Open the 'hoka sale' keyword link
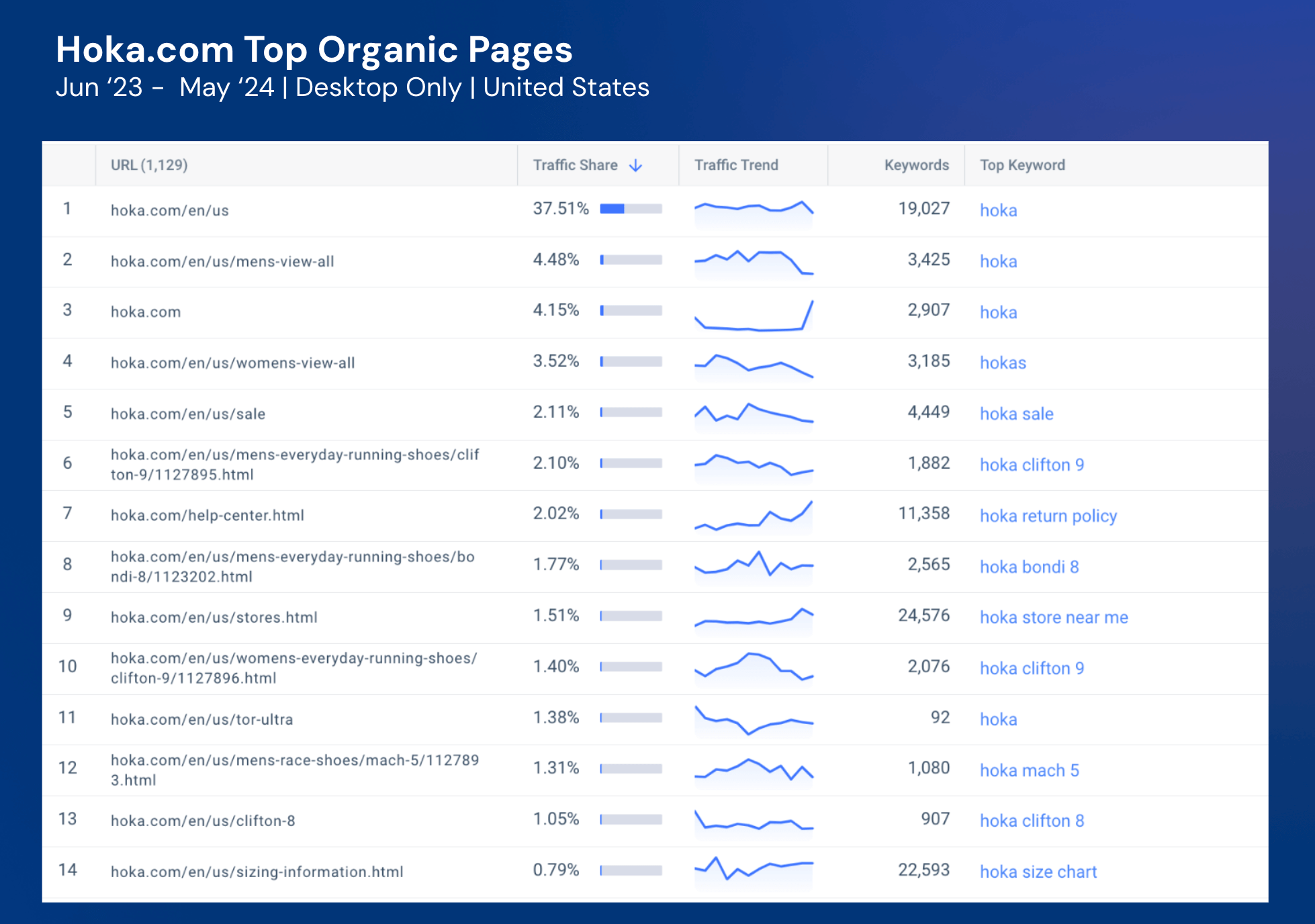The image size is (1315, 924). [1016, 414]
